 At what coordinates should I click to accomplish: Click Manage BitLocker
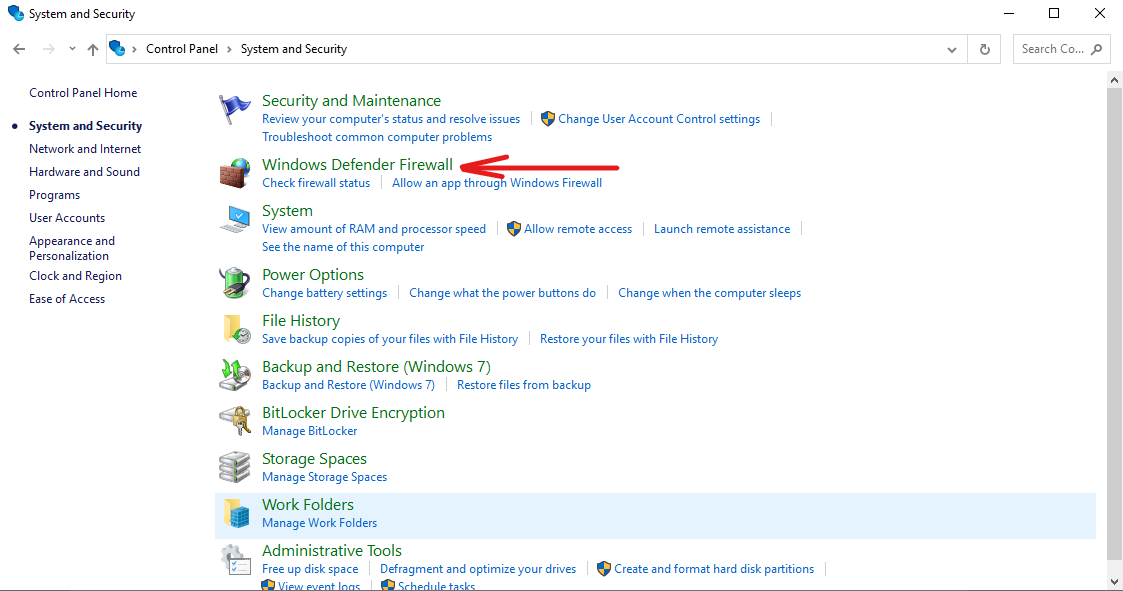[x=309, y=431]
